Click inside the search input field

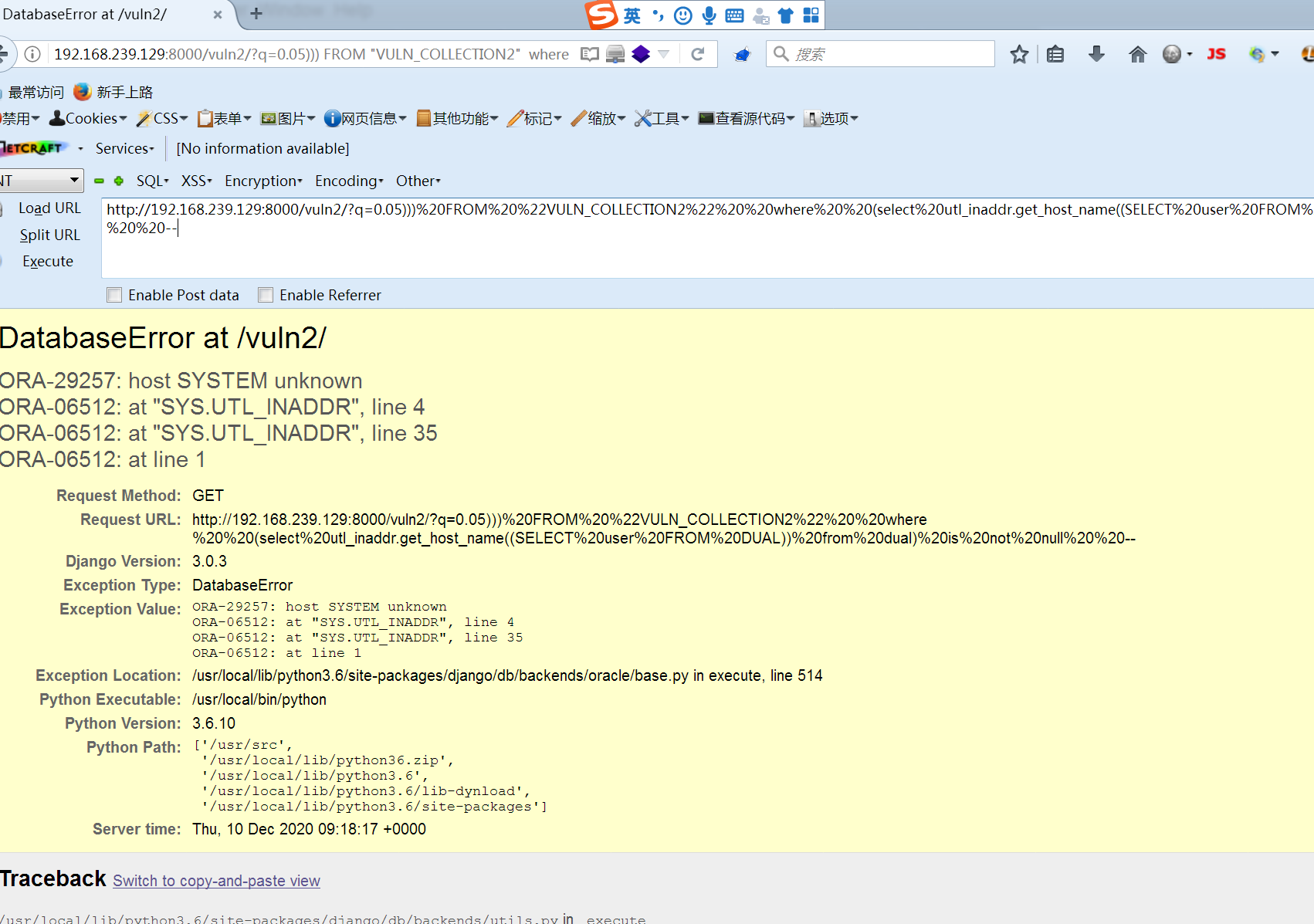[x=880, y=53]
